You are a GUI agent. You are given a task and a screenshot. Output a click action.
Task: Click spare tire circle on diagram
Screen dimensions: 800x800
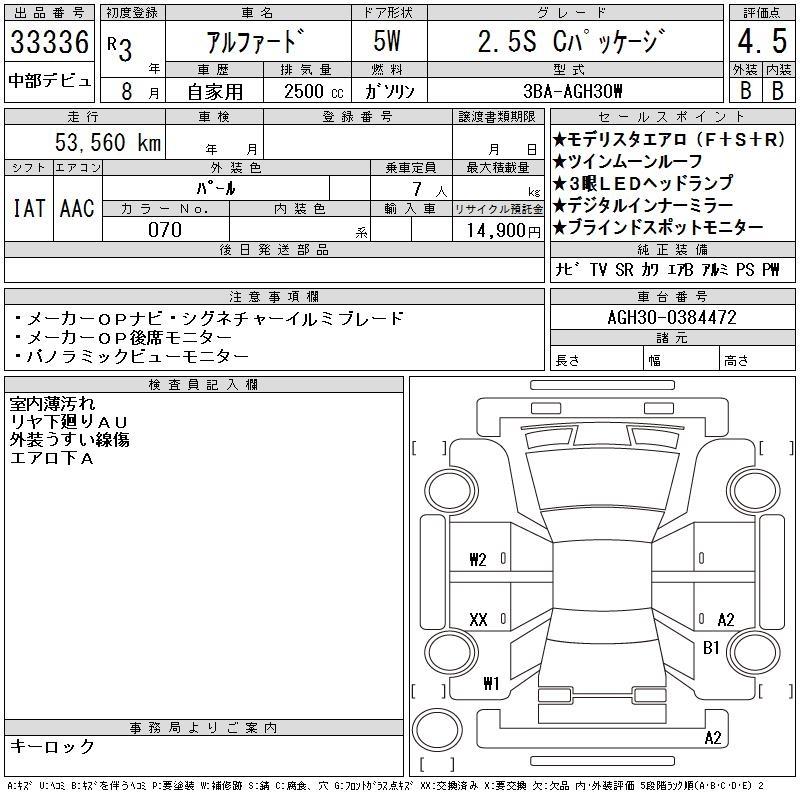[437, 729]
